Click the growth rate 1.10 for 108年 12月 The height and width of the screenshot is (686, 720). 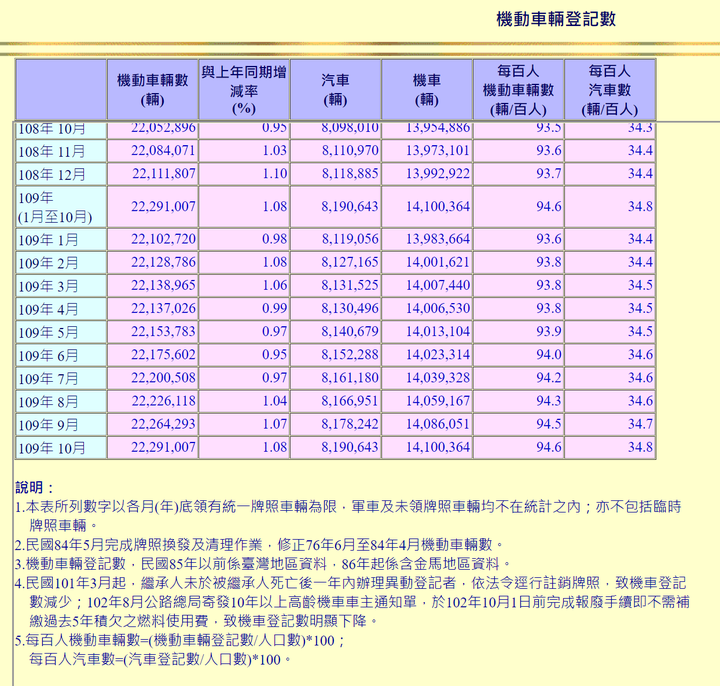275,174
